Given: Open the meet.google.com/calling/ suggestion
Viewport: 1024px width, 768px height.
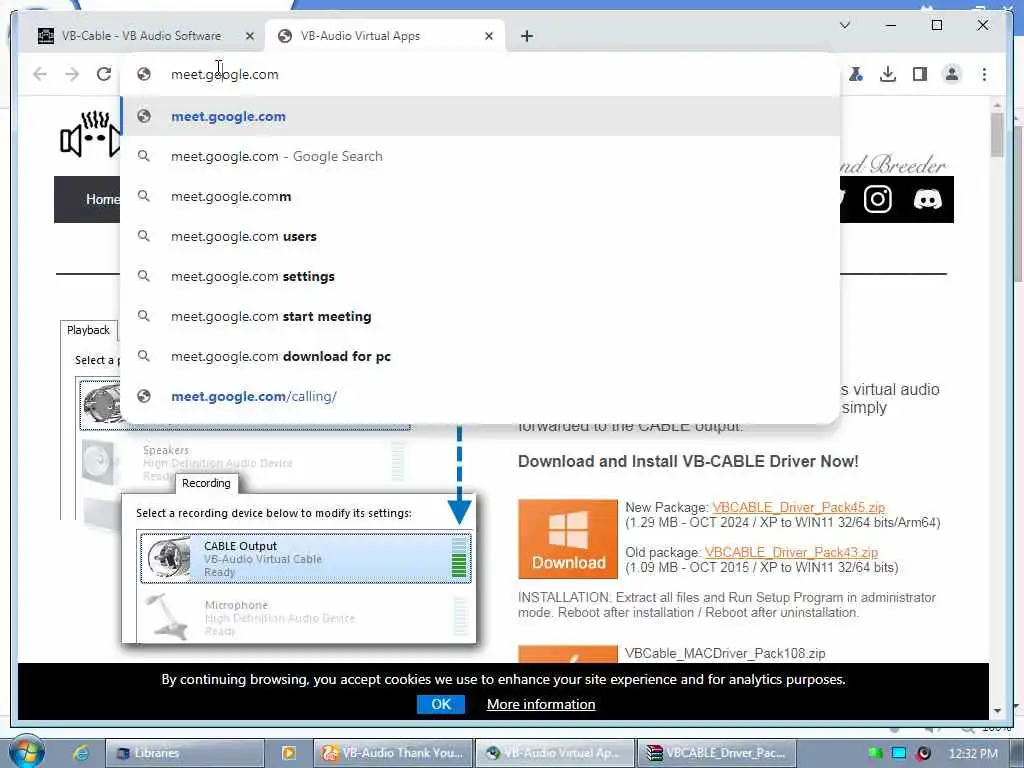Looking at the screenshot, I should pyautogui.click(x=480, y=396).
